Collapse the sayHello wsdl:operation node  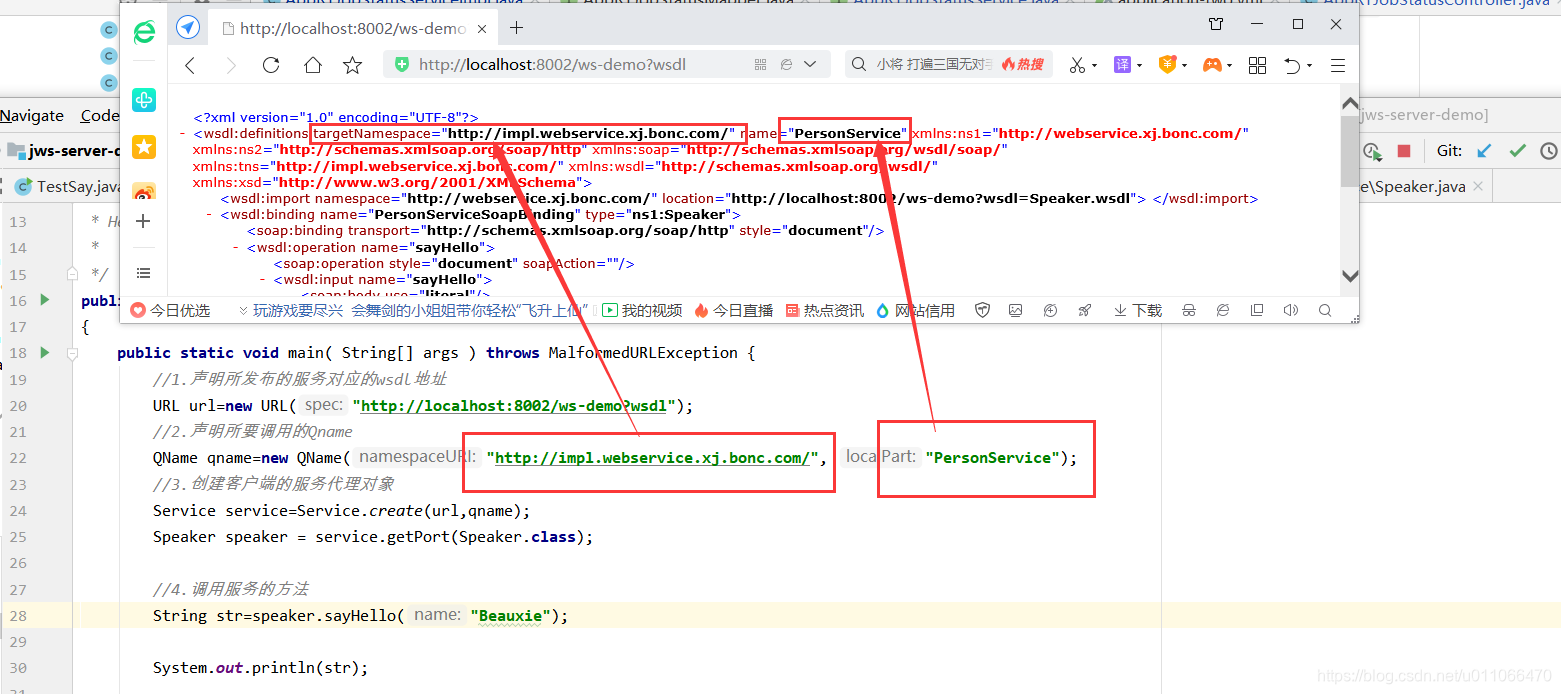[x=233, y=247]
